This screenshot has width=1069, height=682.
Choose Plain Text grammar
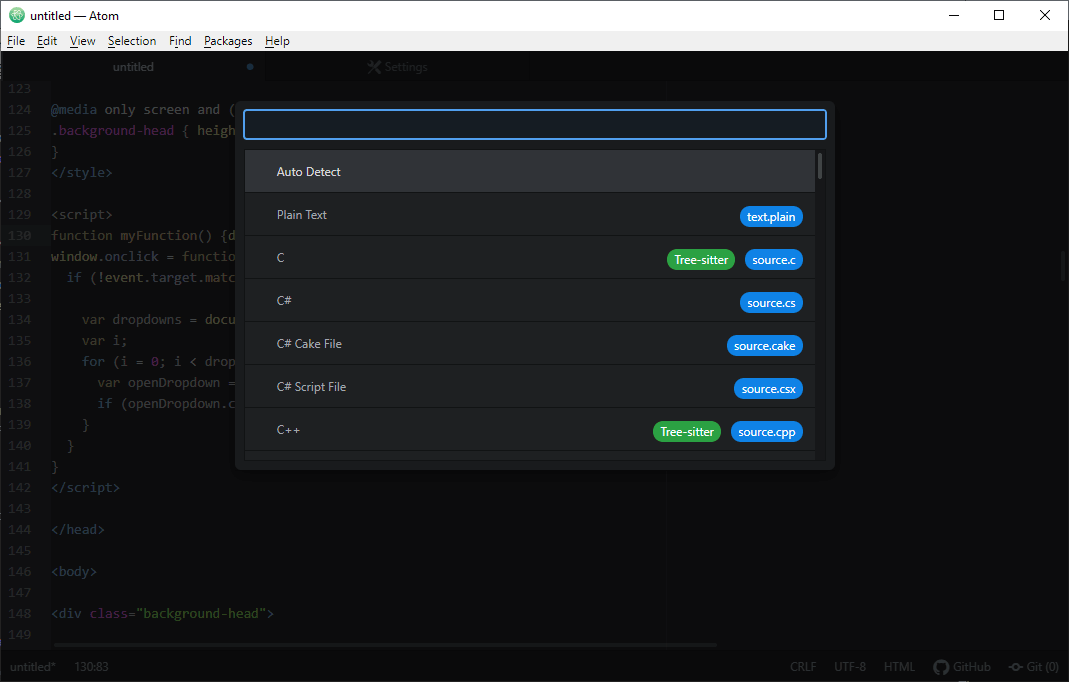530,215
